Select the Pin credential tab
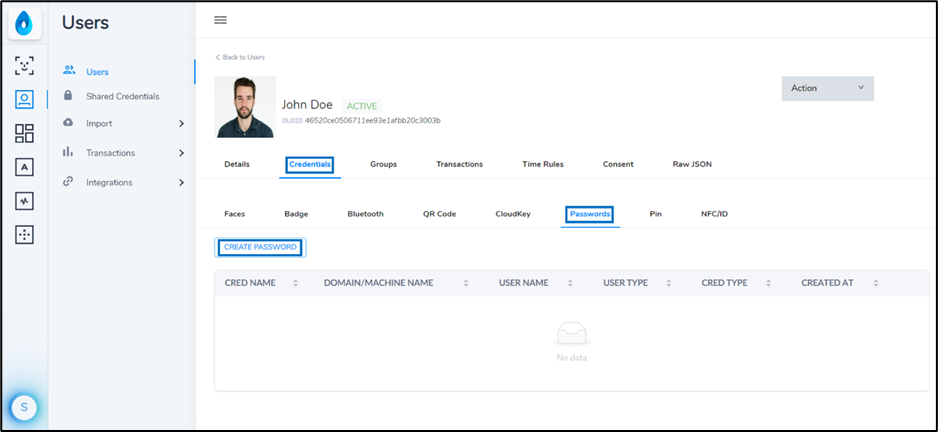Image resolution: width=938 pixels, height=432 pixels. (x=656, y=214)
